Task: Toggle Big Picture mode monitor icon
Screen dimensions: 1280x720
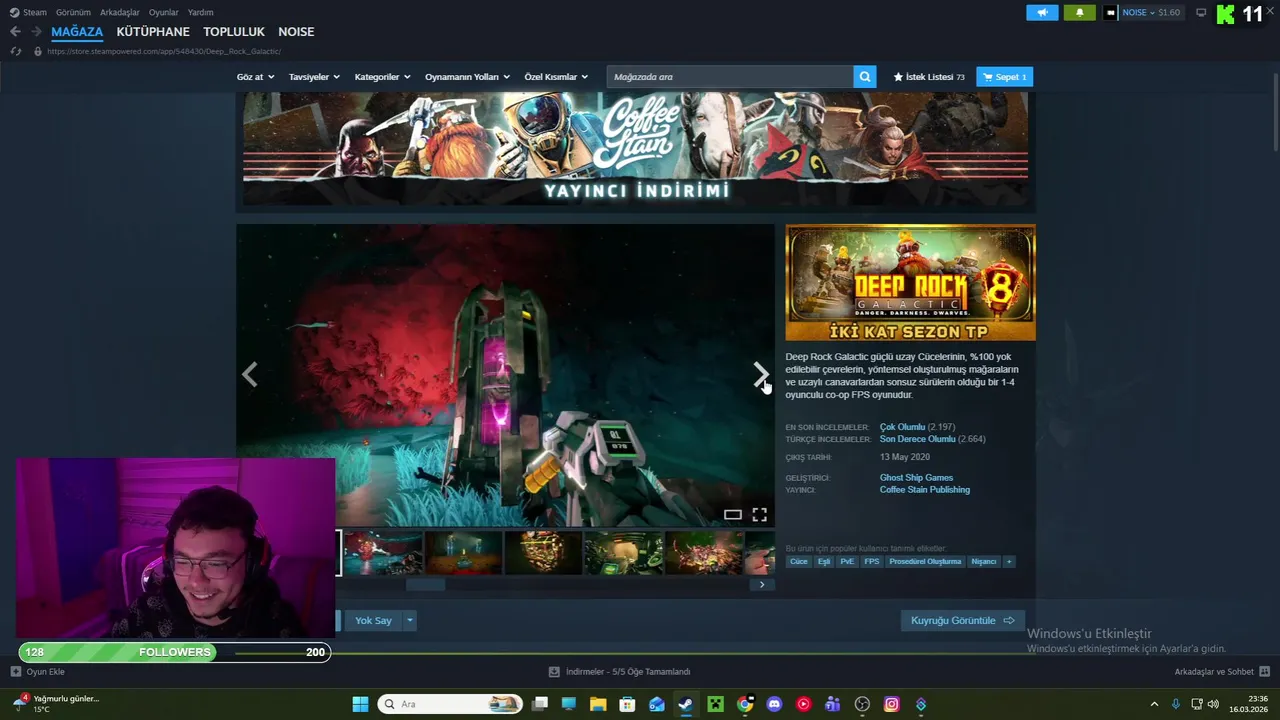Action: click(x=1201, y=13)
